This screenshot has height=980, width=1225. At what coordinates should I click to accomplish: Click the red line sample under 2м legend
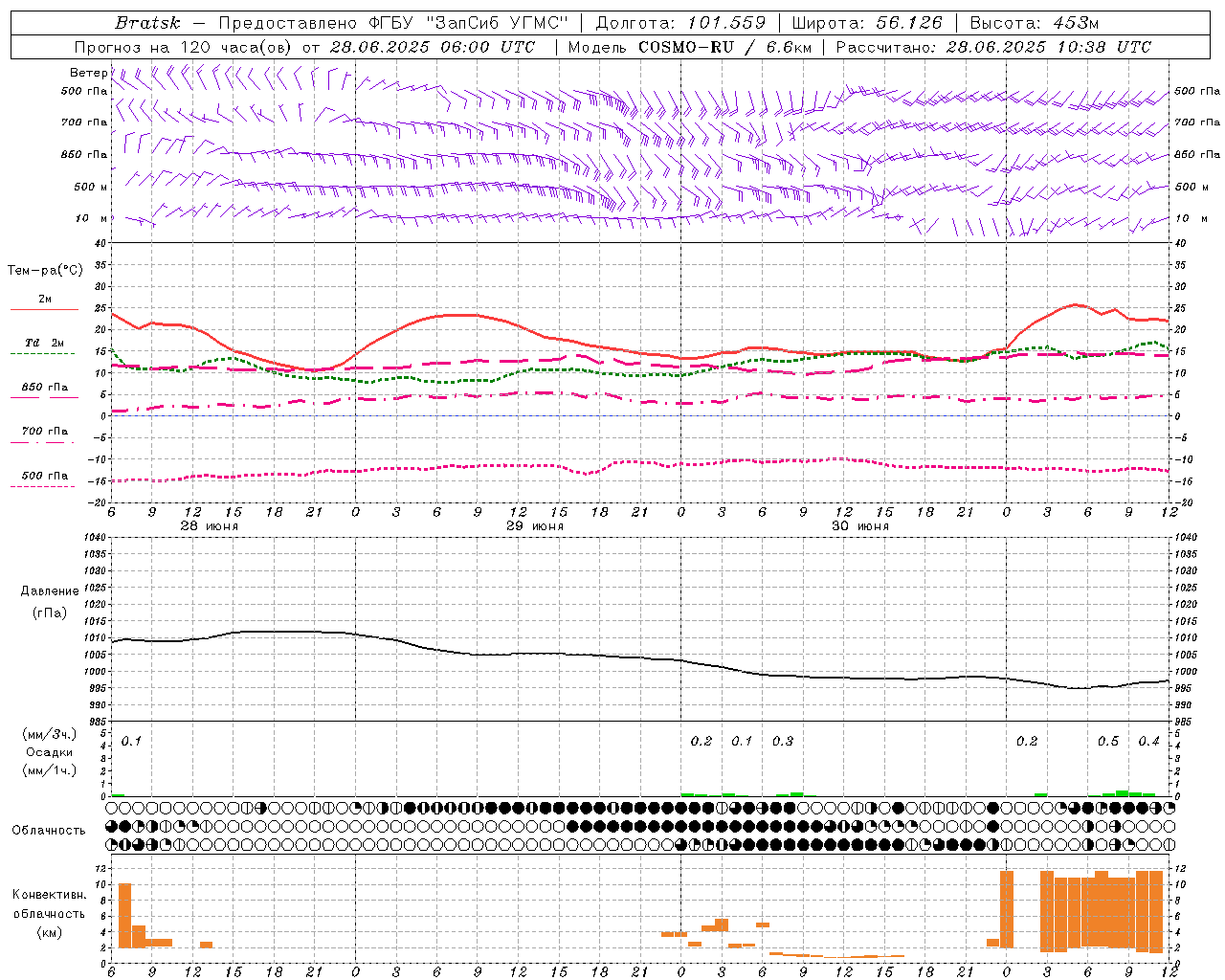pyautogui.click(x=44, y=309)
